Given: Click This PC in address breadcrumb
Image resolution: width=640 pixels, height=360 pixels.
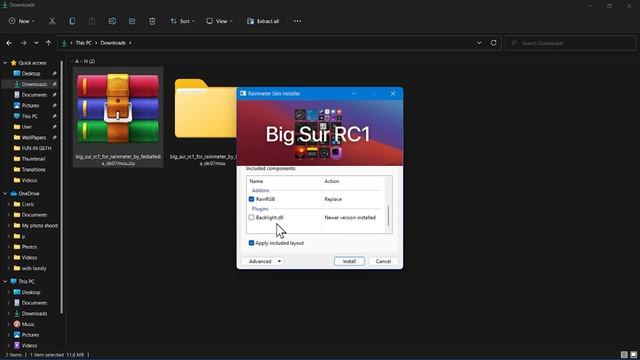Looking at the screenshot, I should click(x=84, y=43).
